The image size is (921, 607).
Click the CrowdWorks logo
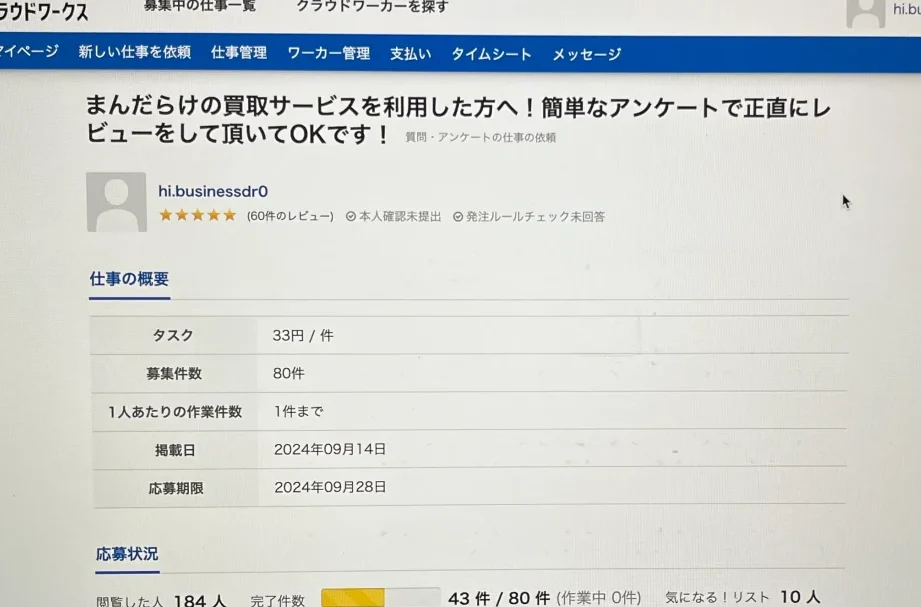pos(44,12)
